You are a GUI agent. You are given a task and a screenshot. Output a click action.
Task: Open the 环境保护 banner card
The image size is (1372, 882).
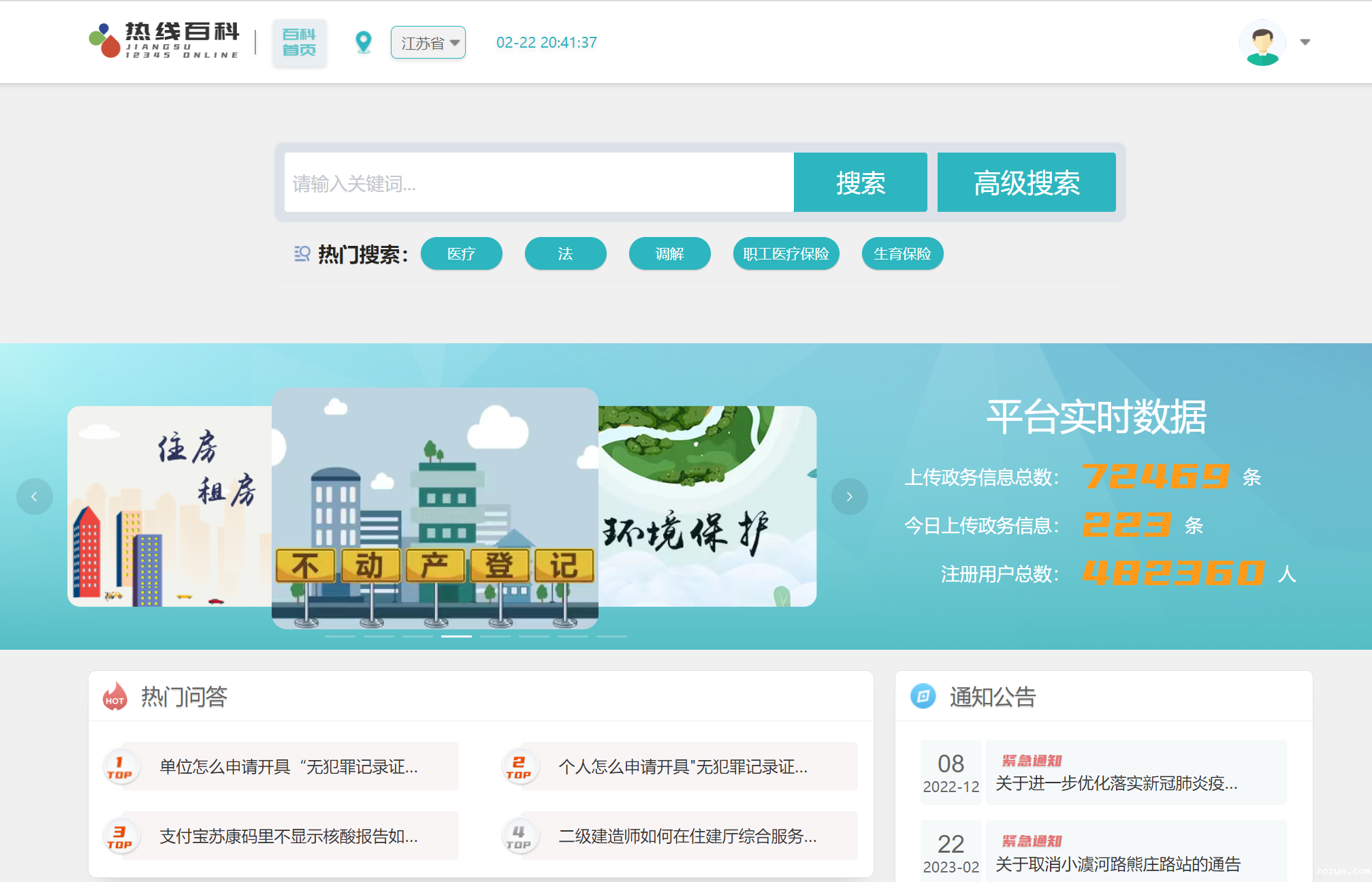[707, 506]
